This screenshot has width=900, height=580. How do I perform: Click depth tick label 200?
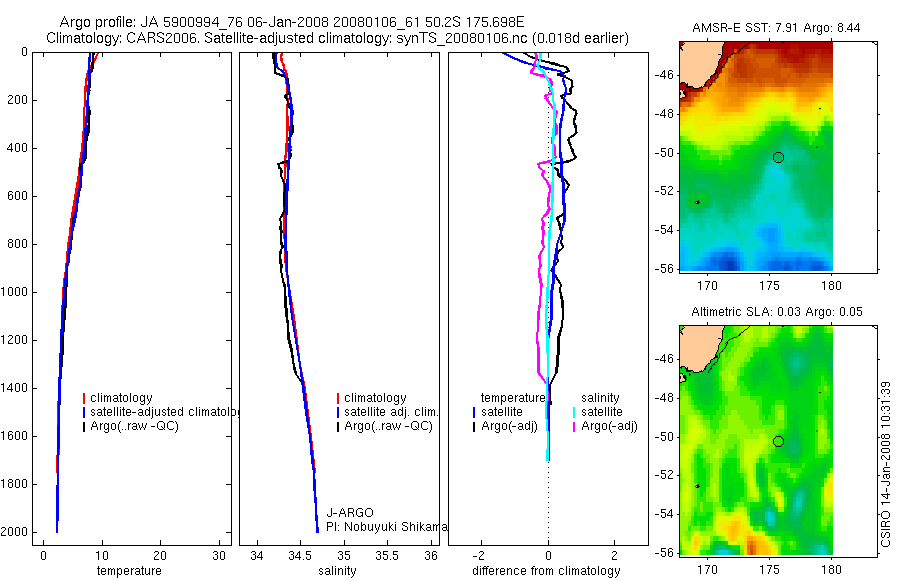pyautogui.click(x=17, y=100)
